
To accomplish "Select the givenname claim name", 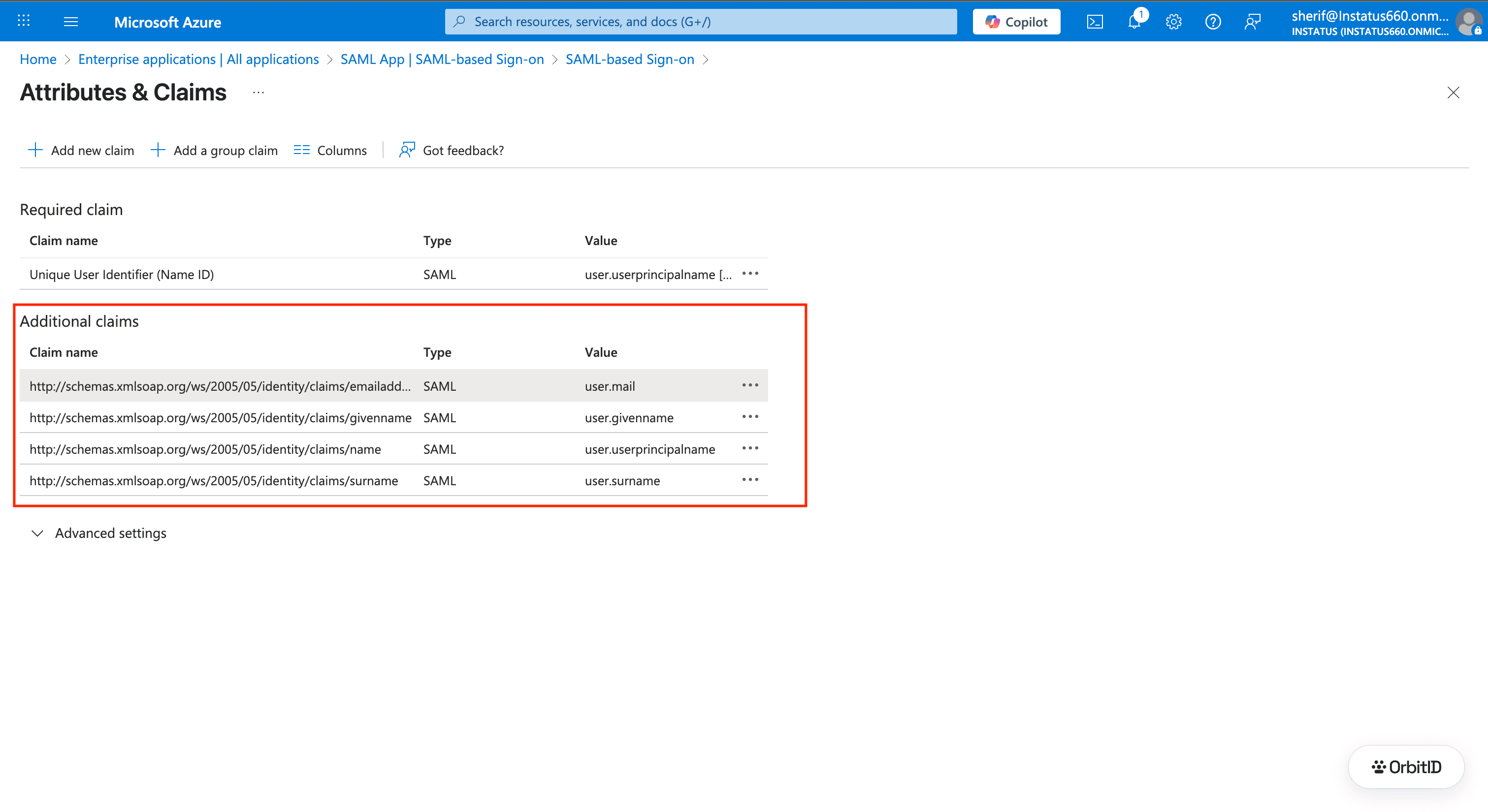I will tap(221, 417).
